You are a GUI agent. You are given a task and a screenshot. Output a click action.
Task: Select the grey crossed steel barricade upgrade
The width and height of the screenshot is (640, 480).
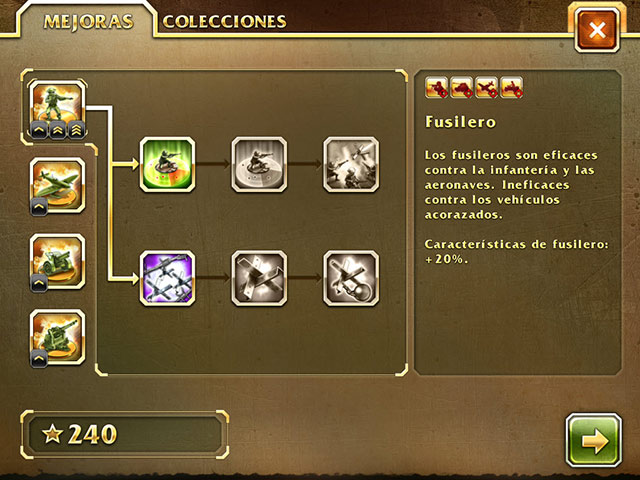pos(259,278)
